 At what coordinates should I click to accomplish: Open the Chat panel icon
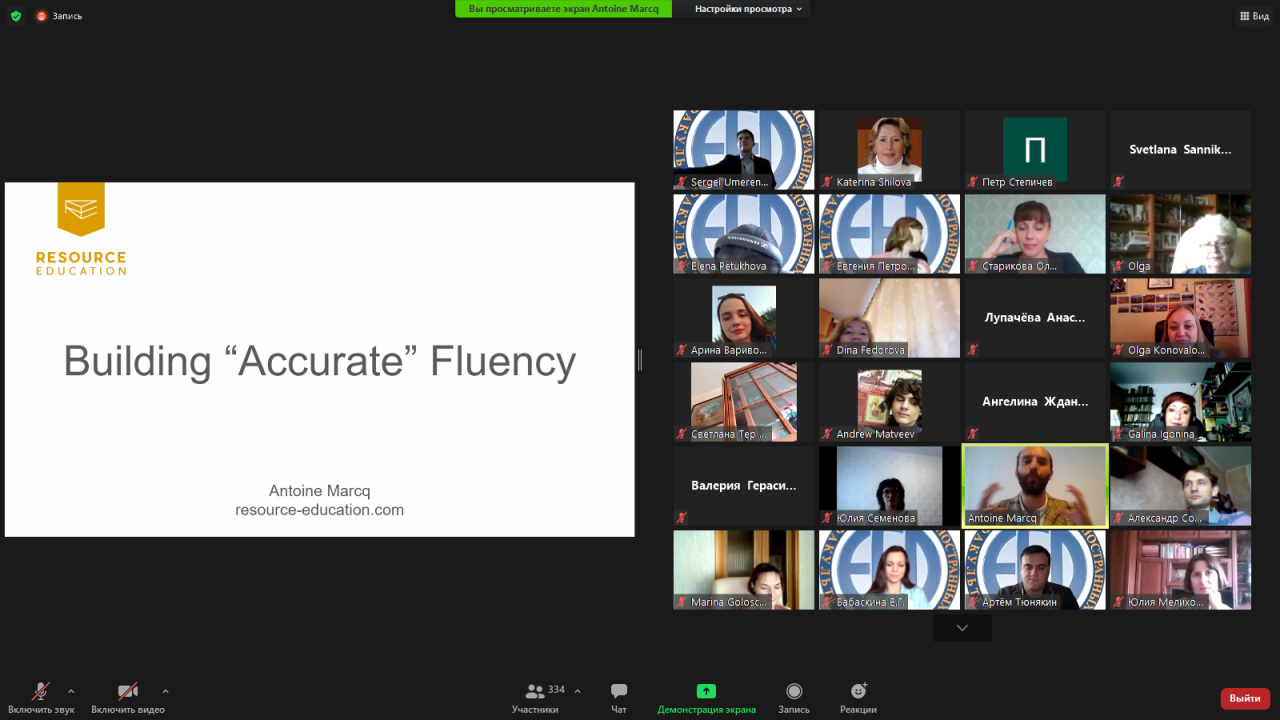coord(619,692)
